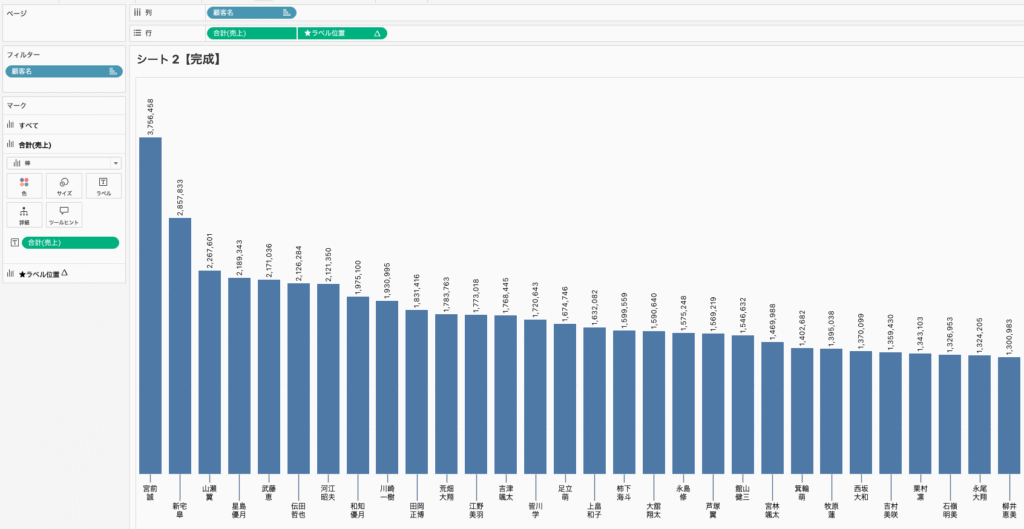
Task: Open the Label (ラベル) marks card
Action: [103, 186]
